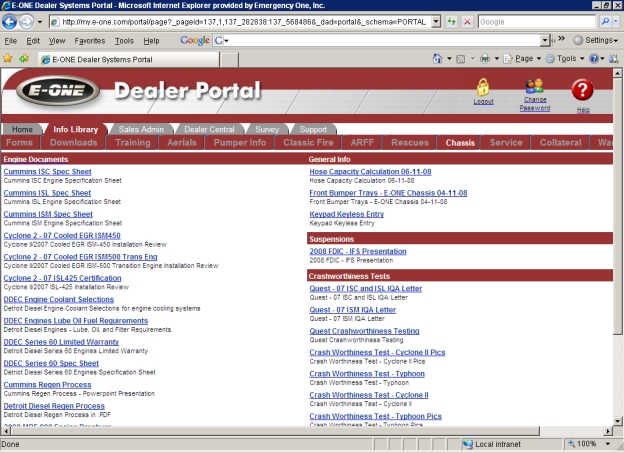624x453 pixels.
Task: Switch to the Sales Admin tab
Action: point(141,129)
